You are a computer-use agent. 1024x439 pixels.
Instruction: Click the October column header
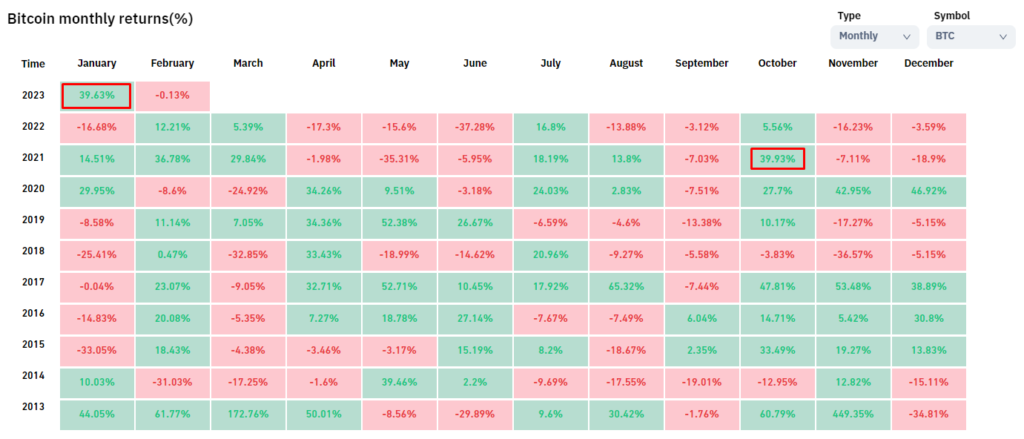coord(777,63)
